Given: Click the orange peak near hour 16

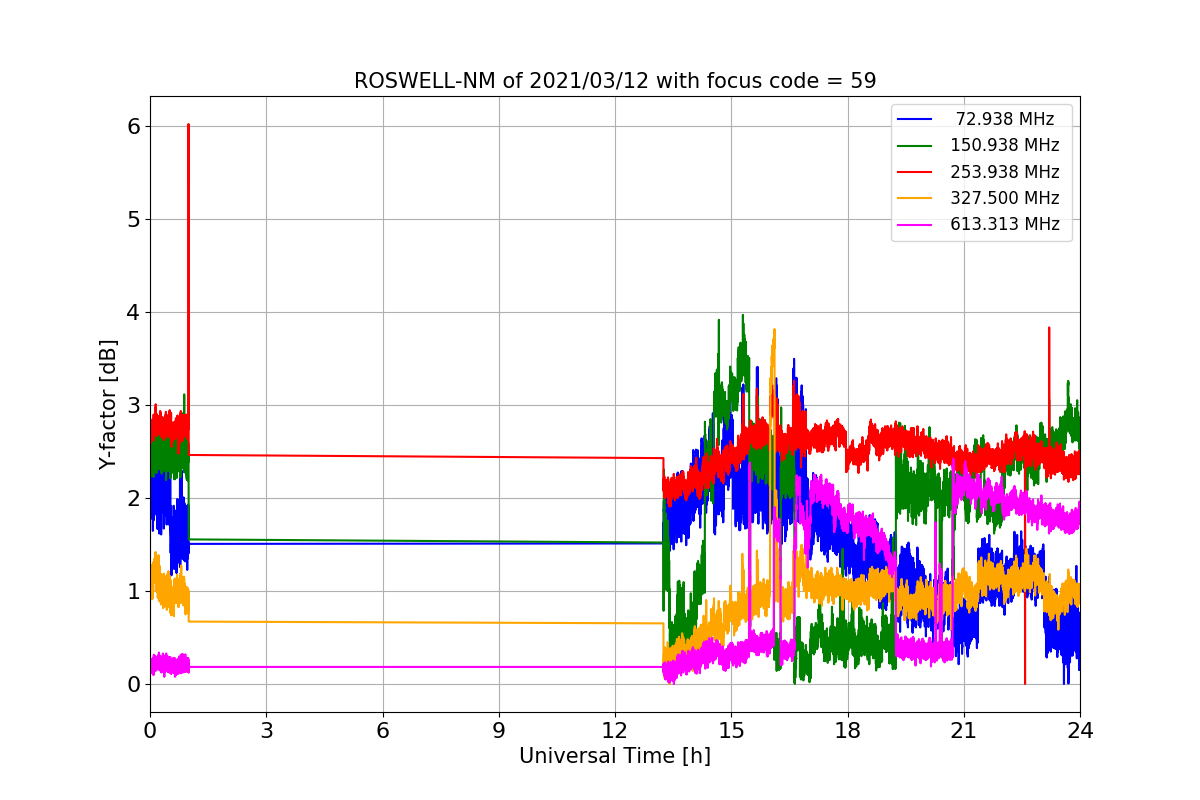Looking at the screenshot, I should pos(774,331).
